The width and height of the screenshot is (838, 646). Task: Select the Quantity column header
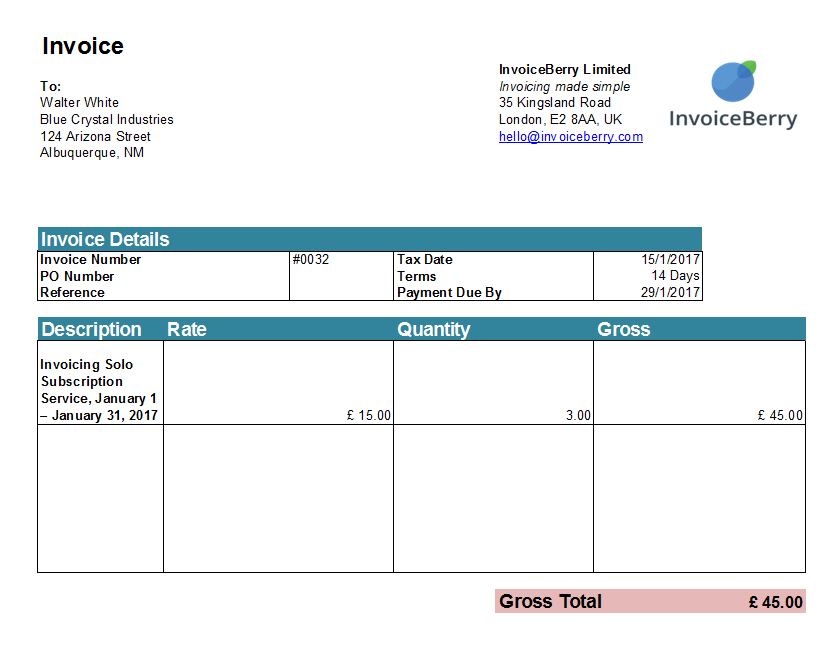433,329
